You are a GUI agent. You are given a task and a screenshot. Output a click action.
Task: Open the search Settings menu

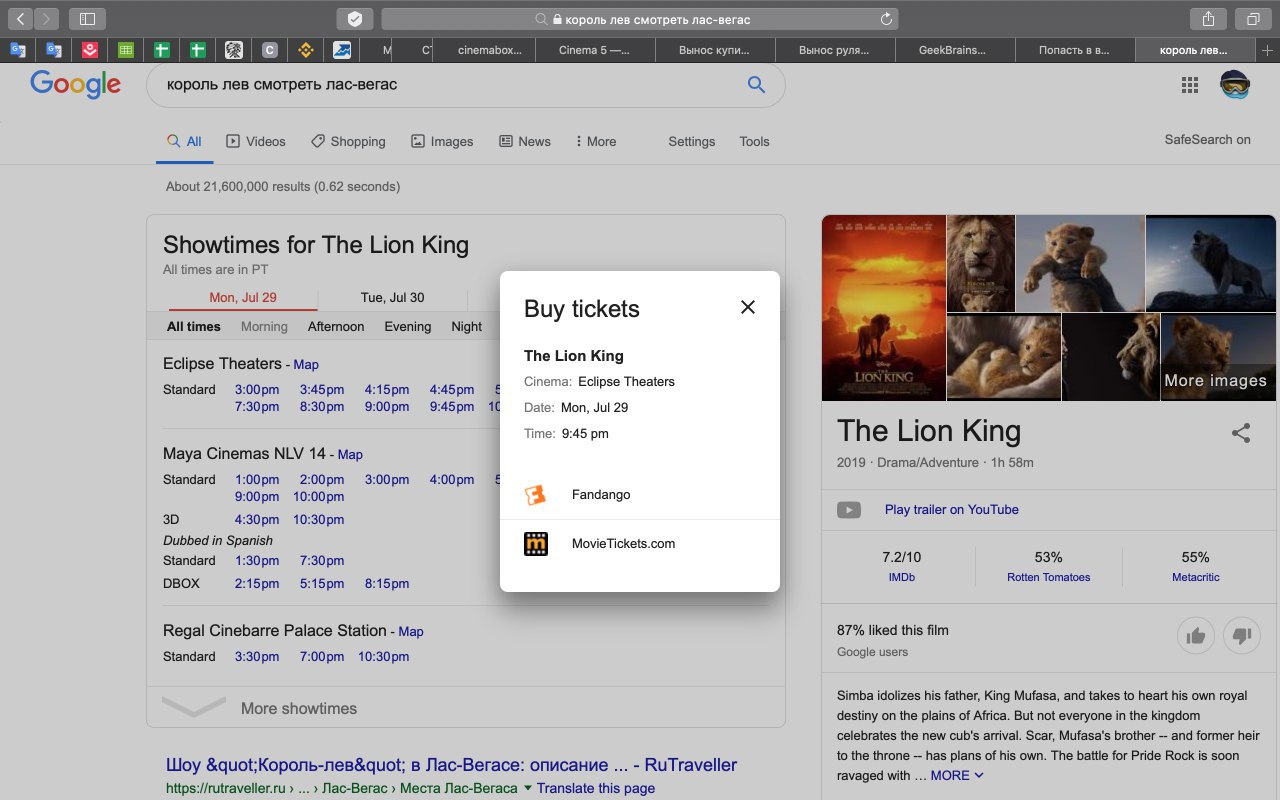click(691, 141)
